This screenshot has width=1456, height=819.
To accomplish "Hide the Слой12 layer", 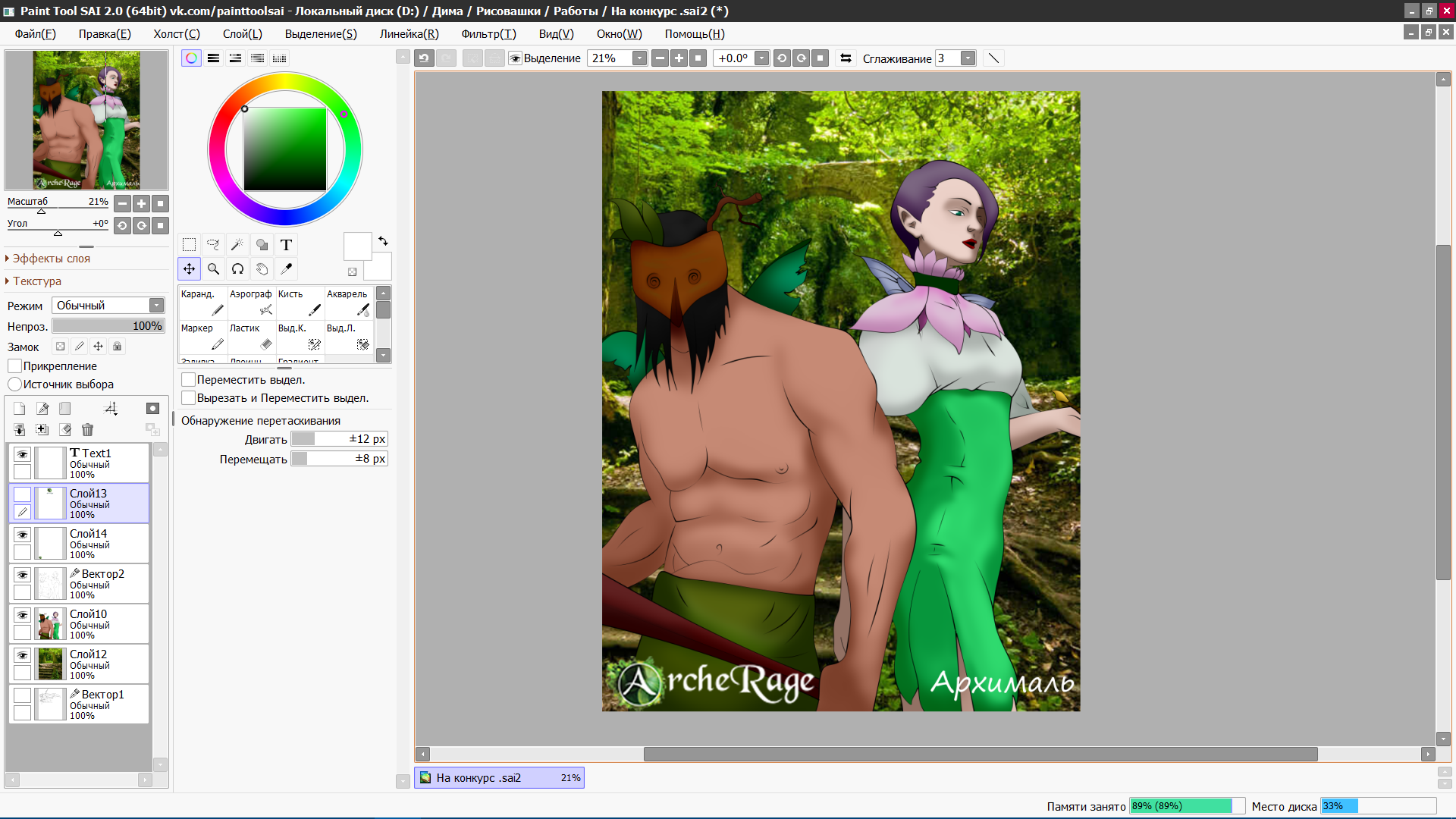I will [x=23, y=655].
